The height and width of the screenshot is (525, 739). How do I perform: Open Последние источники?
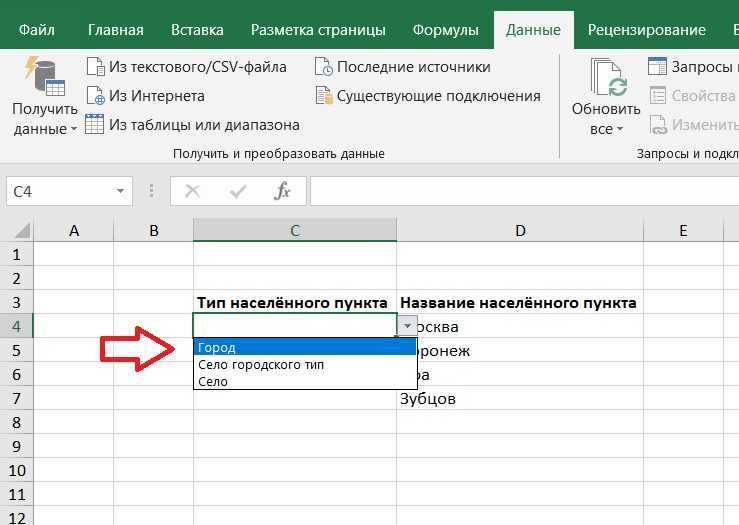point(414,67)
